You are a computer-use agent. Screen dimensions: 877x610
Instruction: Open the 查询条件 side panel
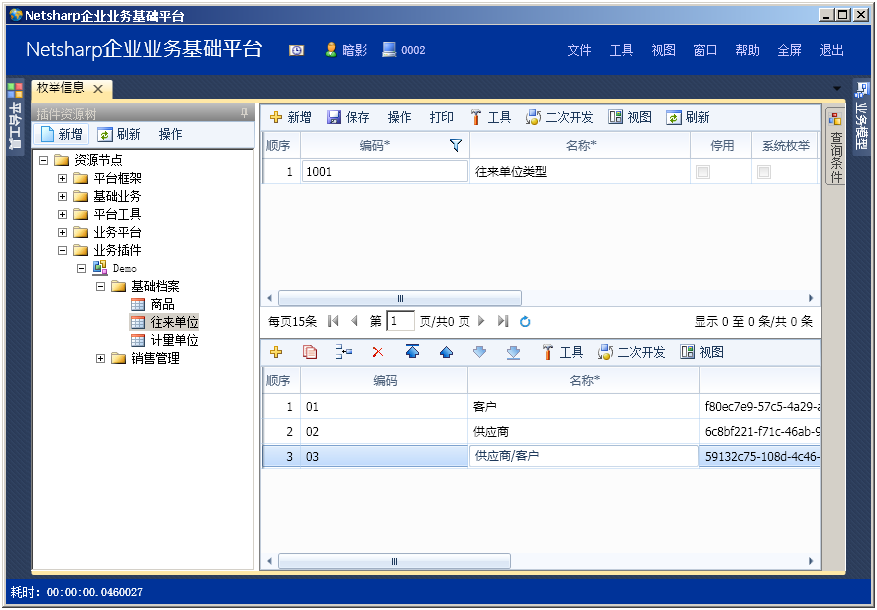[836, 148]
